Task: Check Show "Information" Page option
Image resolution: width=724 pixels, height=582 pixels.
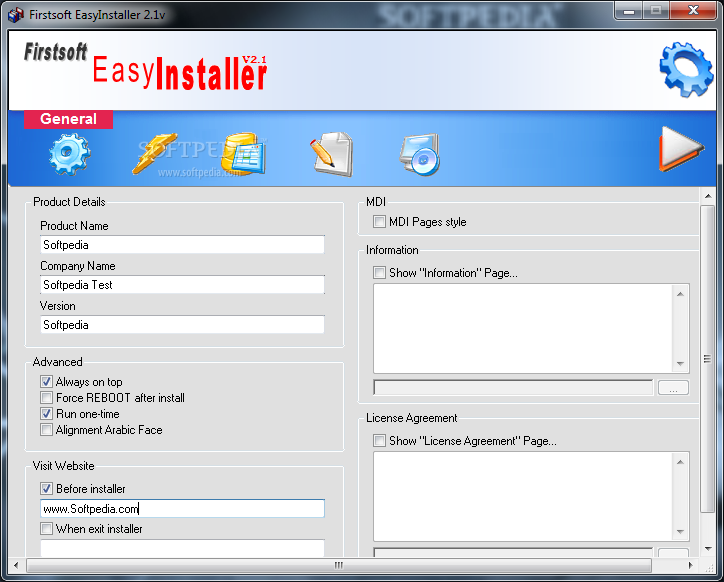Action: click(x=379, y=273)
